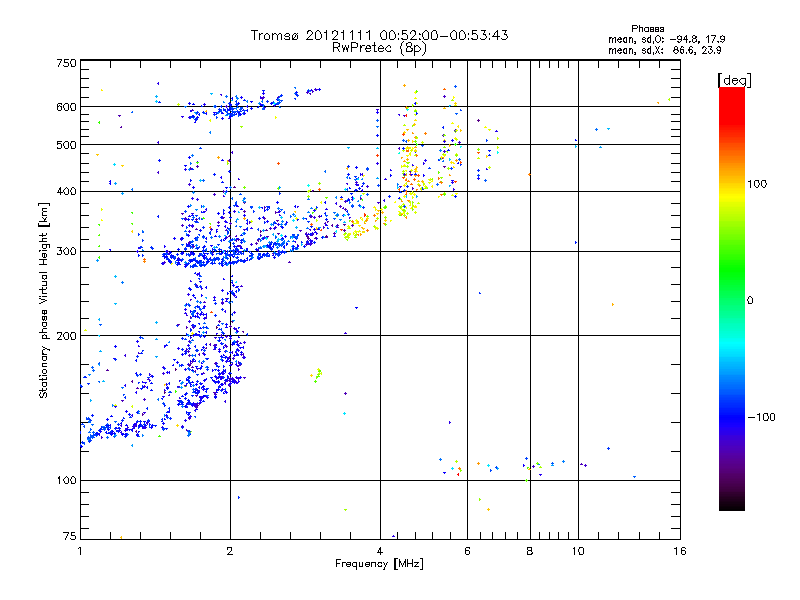Click the colorbar tick label '-100'

pos(761,417)
